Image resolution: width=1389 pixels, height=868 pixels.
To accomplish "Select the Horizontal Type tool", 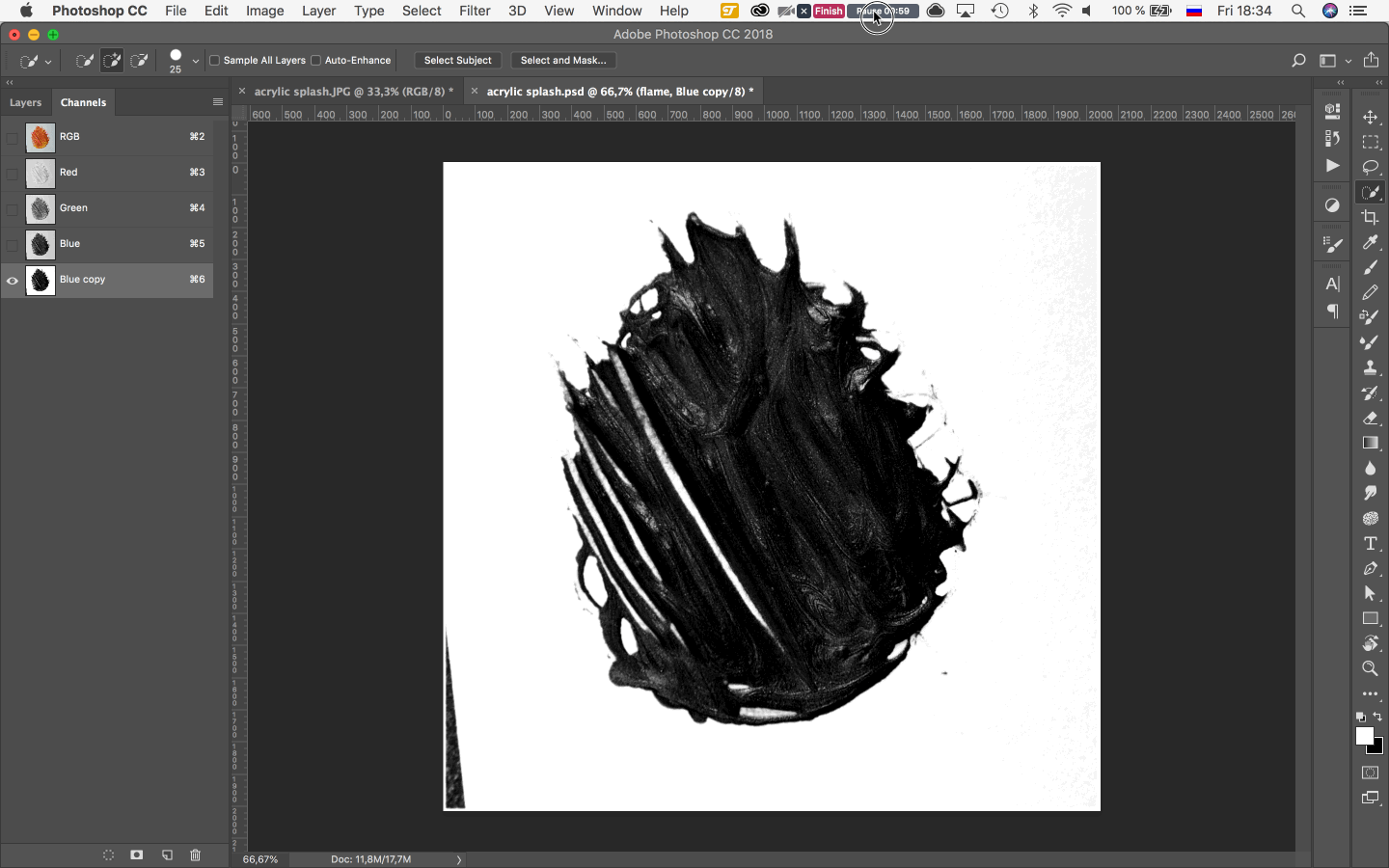I will coord(1371,543).
